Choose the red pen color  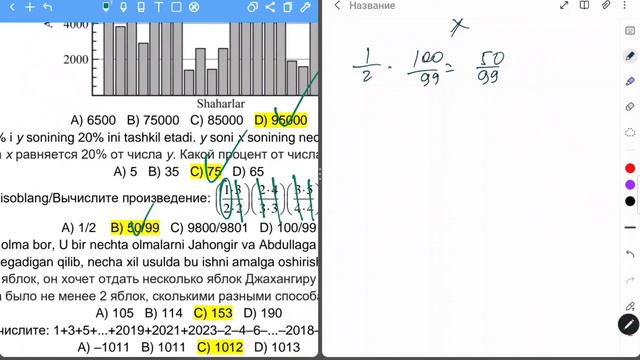click(630, 168)
